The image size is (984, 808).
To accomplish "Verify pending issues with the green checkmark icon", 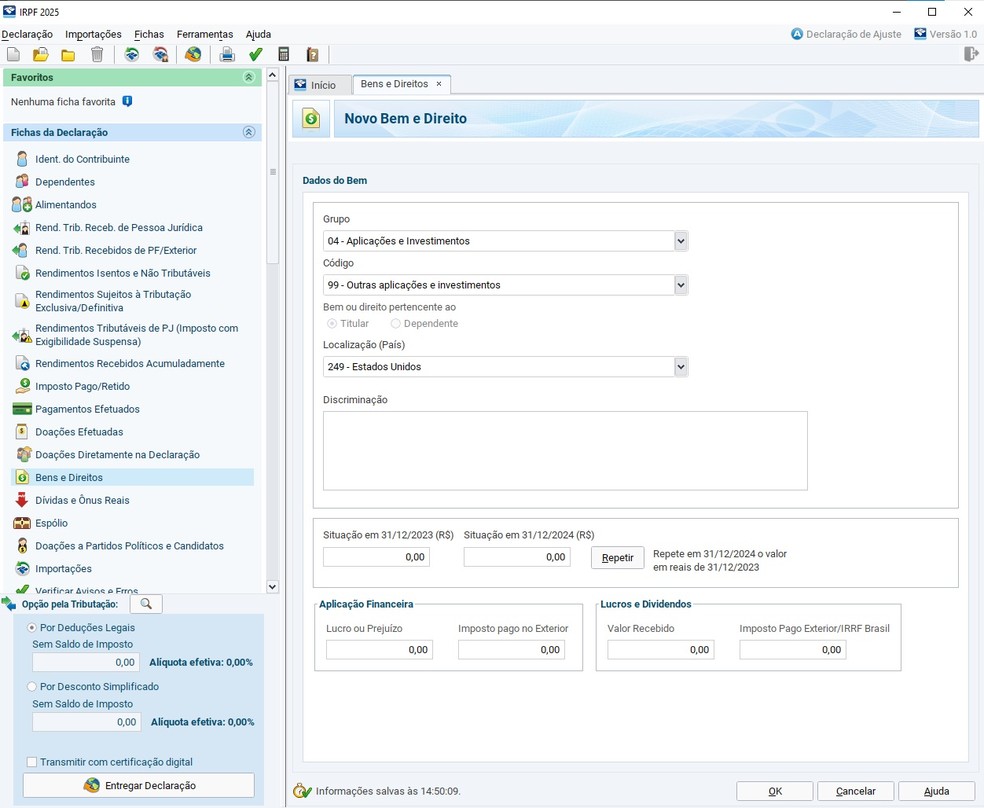I will point(255,55).
